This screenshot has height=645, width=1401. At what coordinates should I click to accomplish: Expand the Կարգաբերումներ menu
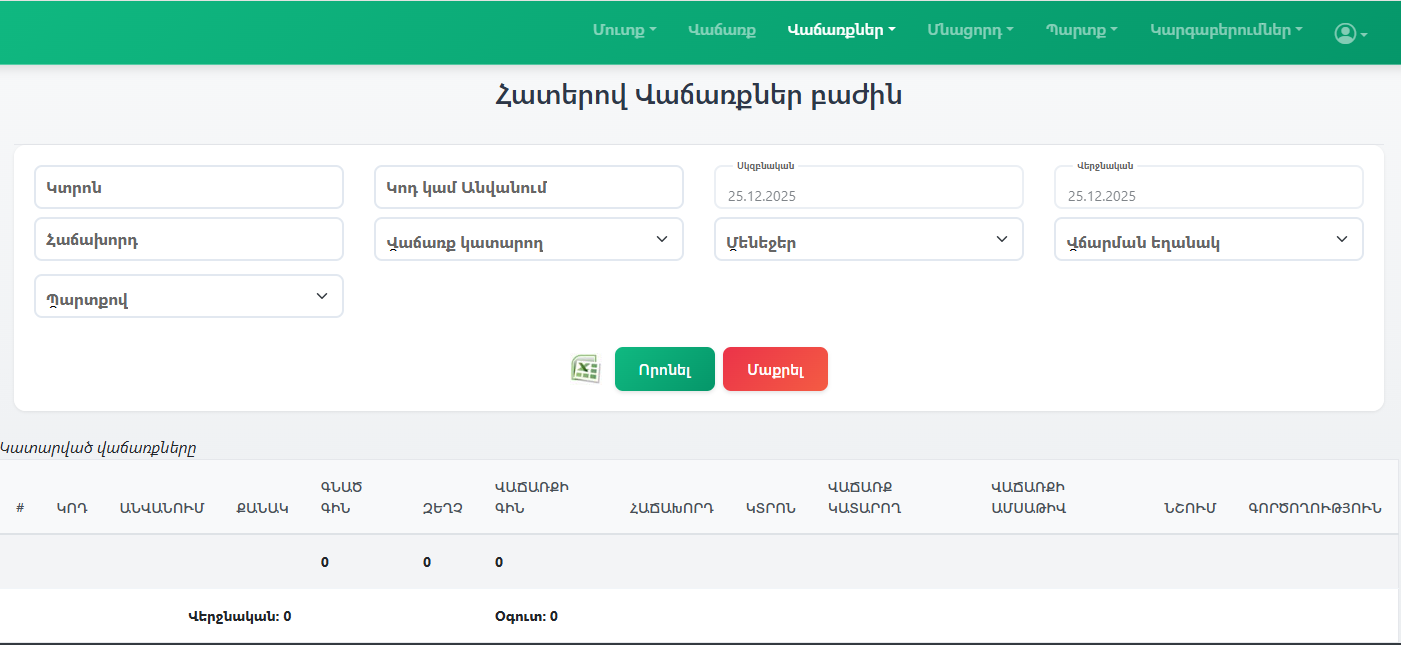point(1226,30)
